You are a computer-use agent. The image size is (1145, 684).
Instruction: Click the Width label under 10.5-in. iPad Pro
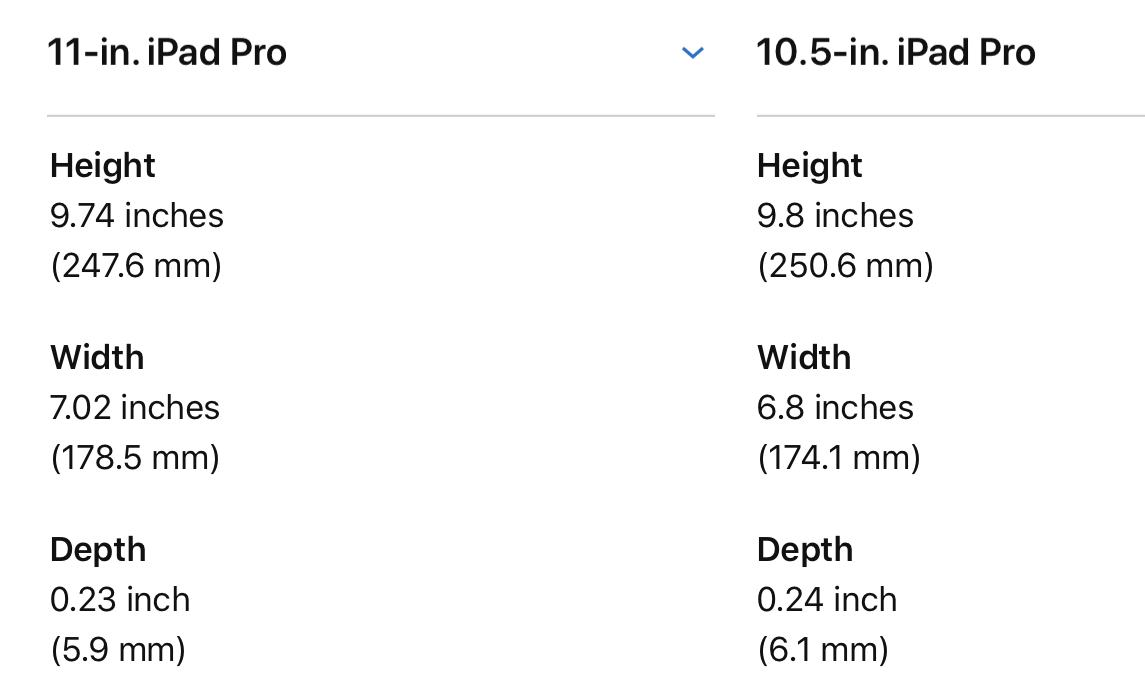804,357
